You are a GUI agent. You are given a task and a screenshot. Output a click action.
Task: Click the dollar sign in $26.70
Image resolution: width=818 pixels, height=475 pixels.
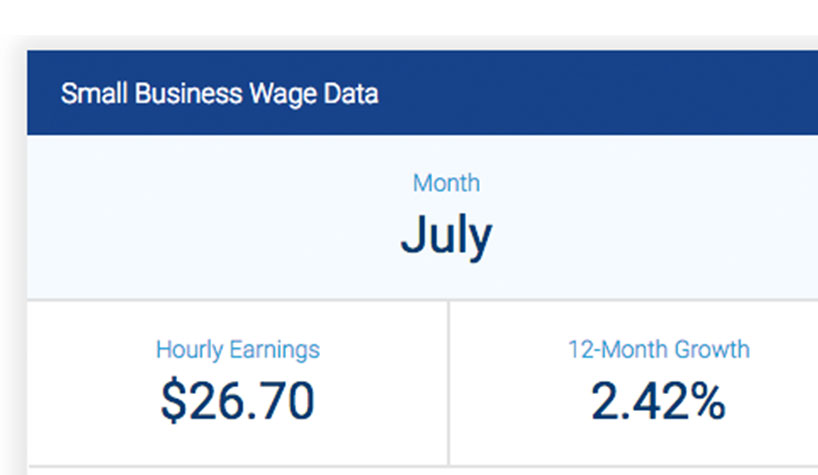click(174, 400)
